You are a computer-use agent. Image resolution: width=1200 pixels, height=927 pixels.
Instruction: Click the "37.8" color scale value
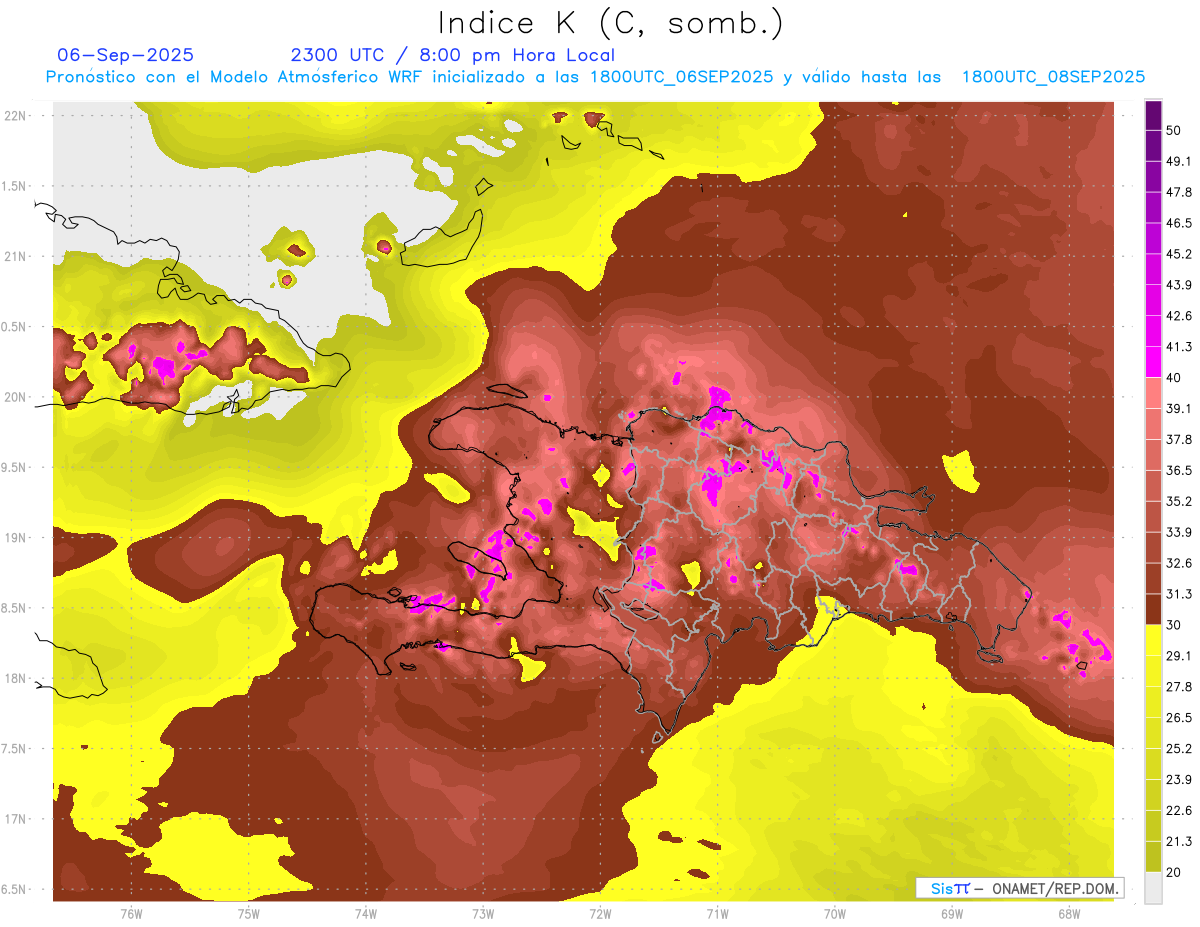click(1178, 439)
